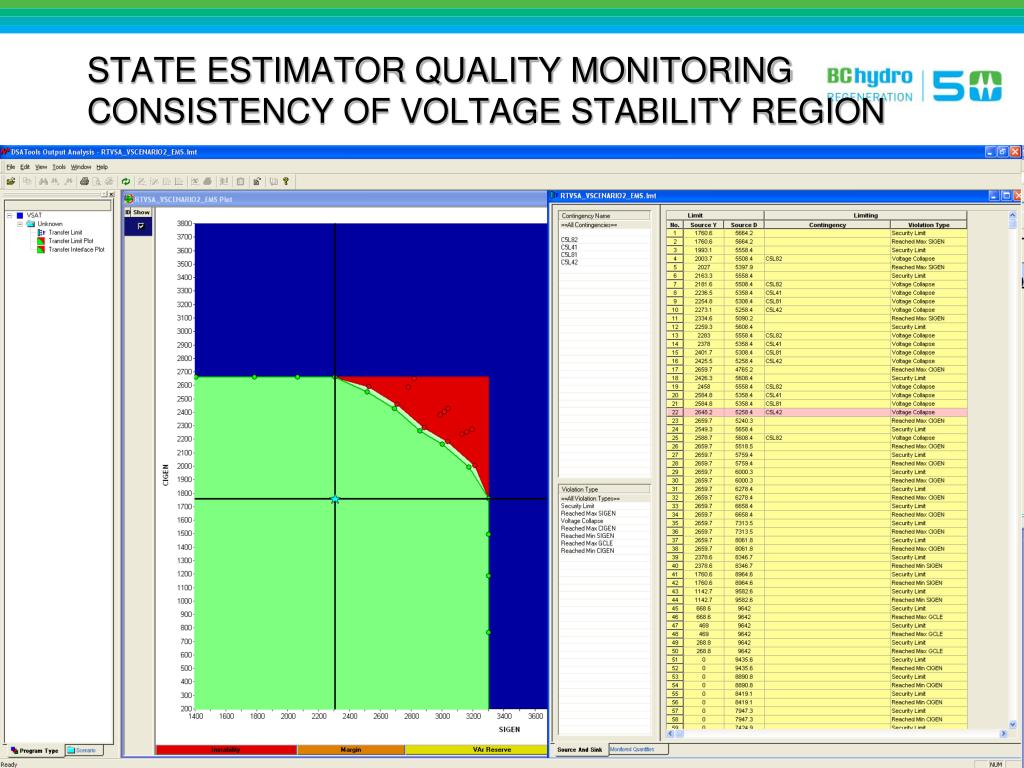Open the Edit menu
Viewport: 1024px width, 768px height.
click(x=25, y=167)
